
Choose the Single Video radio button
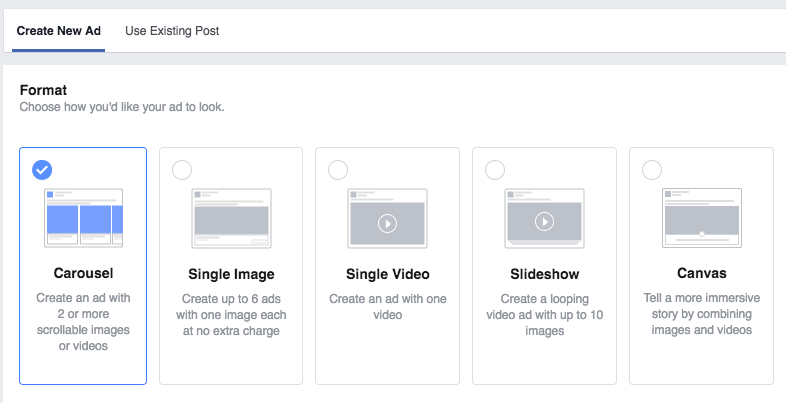point(338,170)
